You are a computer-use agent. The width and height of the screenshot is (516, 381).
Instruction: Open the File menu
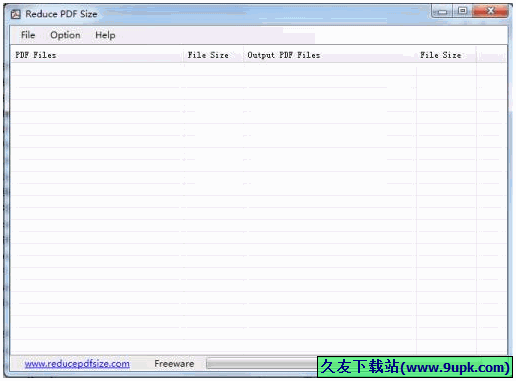(28, 35)
